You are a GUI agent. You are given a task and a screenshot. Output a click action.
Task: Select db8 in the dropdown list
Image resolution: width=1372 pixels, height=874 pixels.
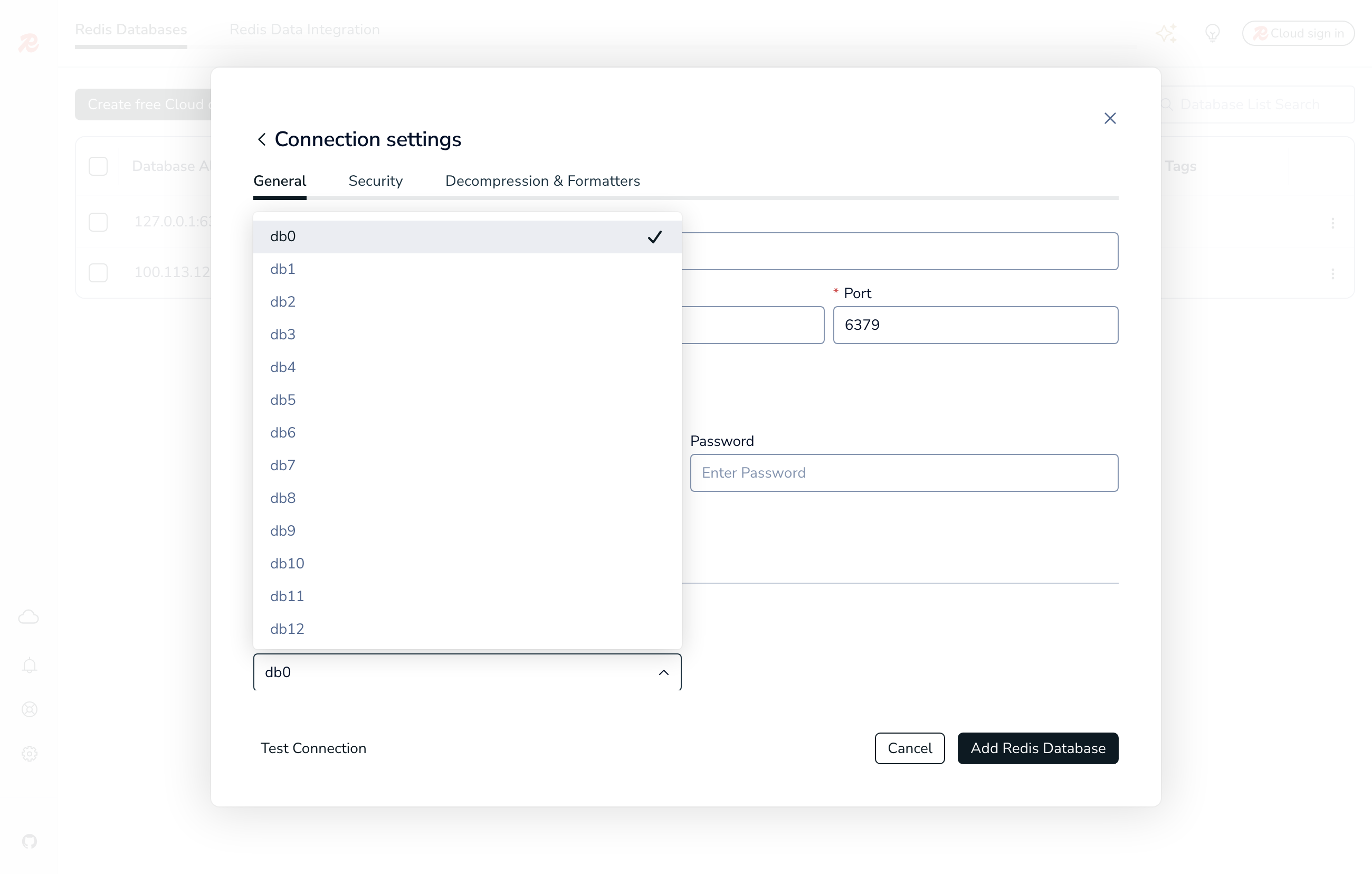pyautogui.click(x=467, y=498)
